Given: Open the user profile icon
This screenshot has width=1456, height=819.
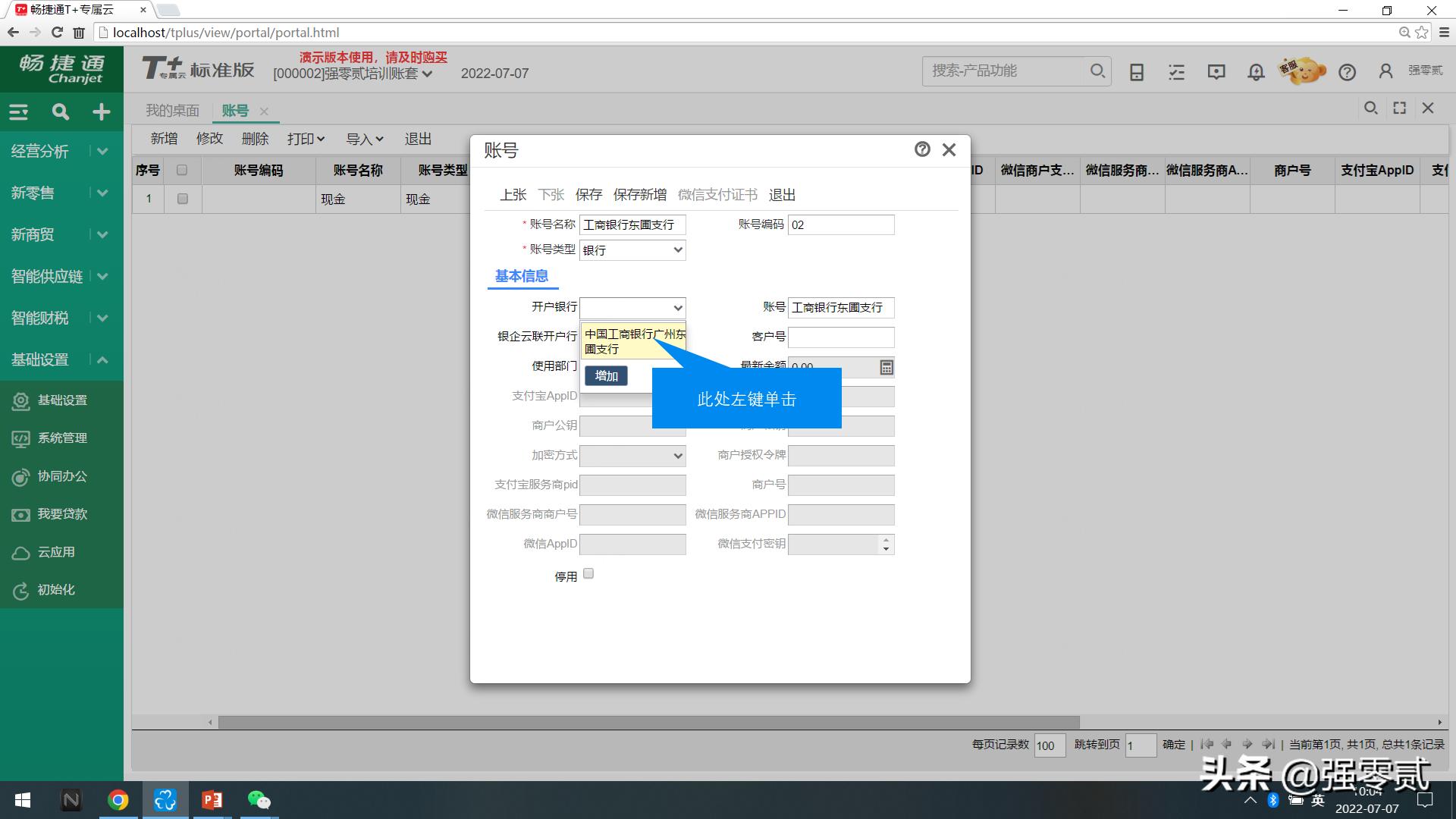Looking at the screenshot, I should click(1385, 71).
